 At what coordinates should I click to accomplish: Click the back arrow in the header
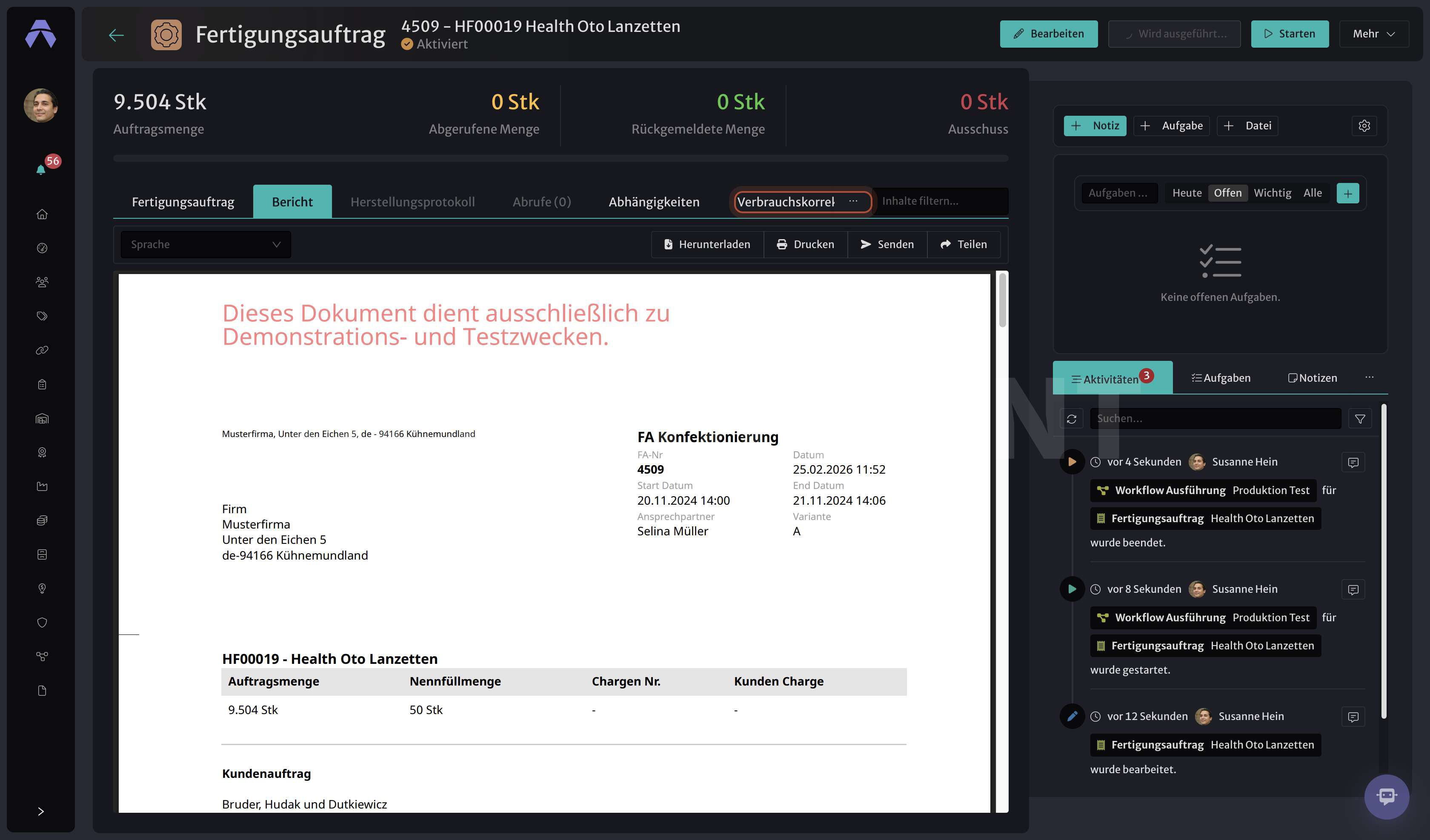click(x=116, y=34)
